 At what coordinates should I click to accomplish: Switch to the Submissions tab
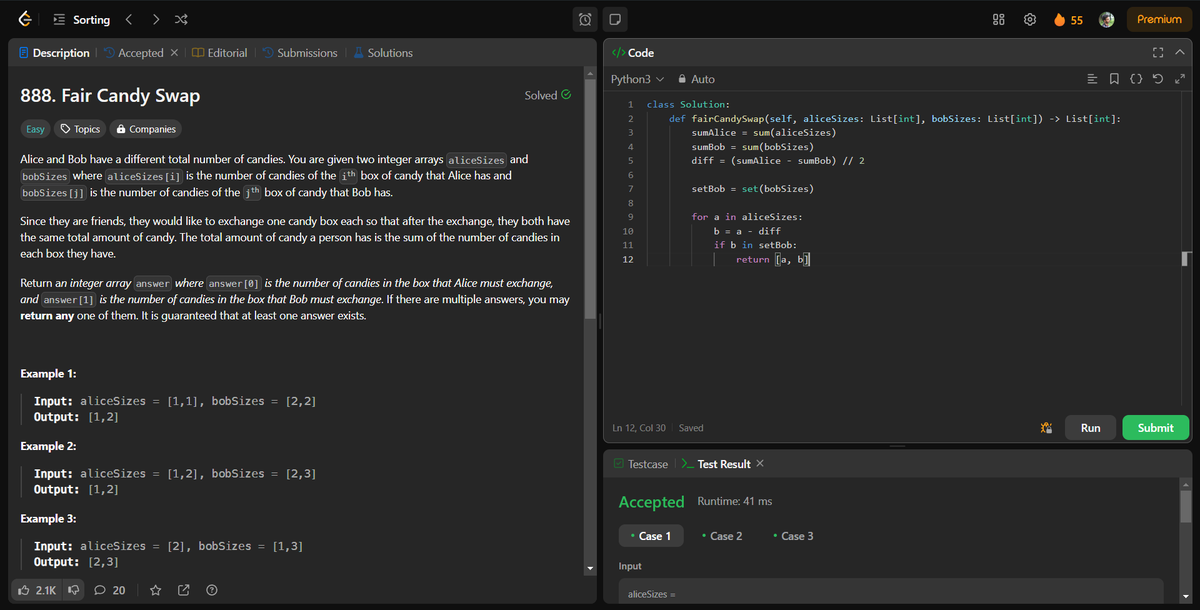coord(300,53)
